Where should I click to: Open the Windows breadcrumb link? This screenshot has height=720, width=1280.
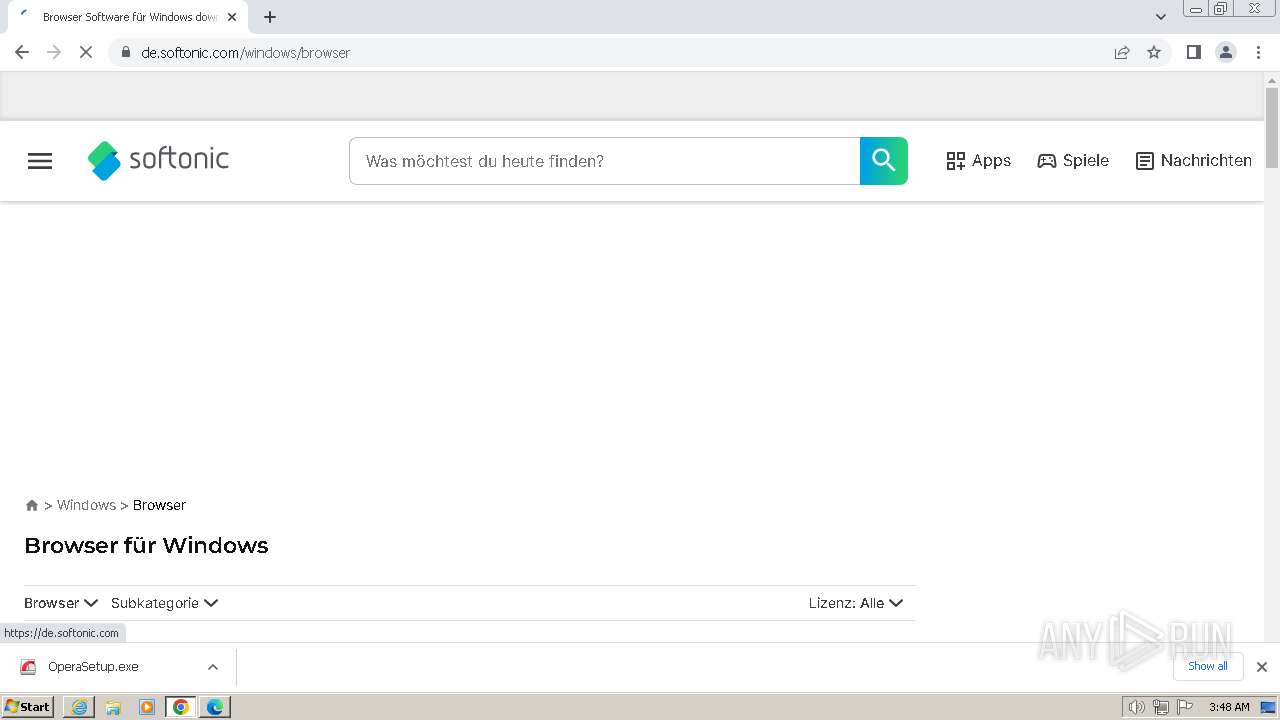(x=86, y=505)
